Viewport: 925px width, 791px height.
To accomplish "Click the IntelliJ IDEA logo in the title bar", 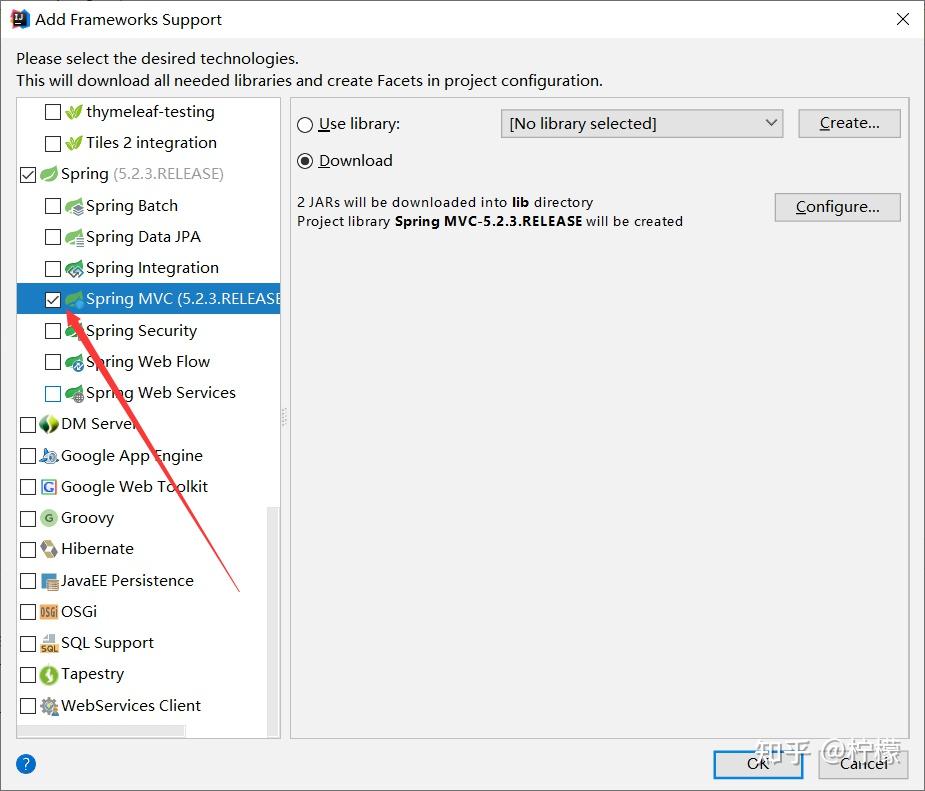I will (19, 19).
